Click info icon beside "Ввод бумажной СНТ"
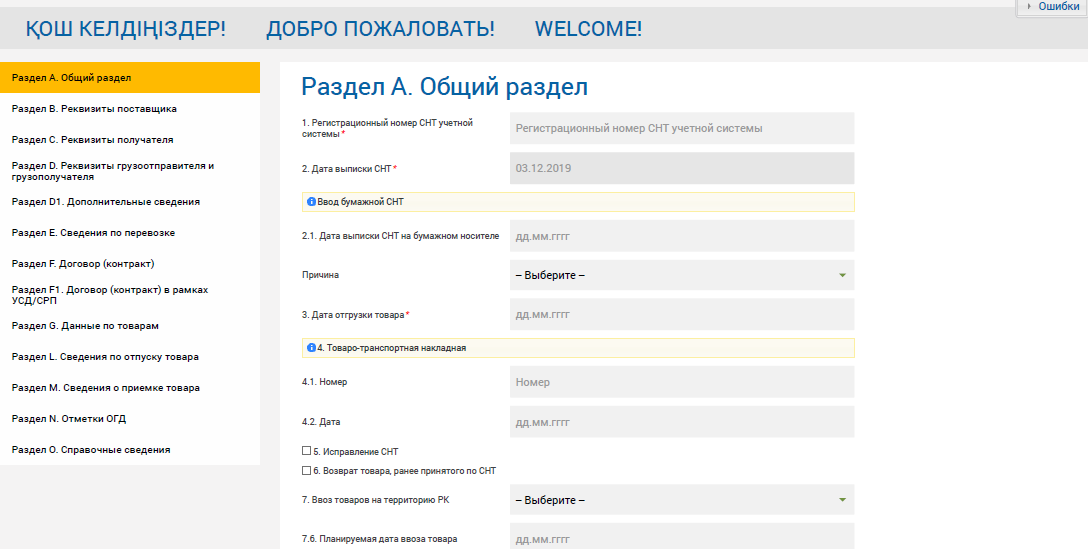Screen dimensions: 1088x549 311,202
